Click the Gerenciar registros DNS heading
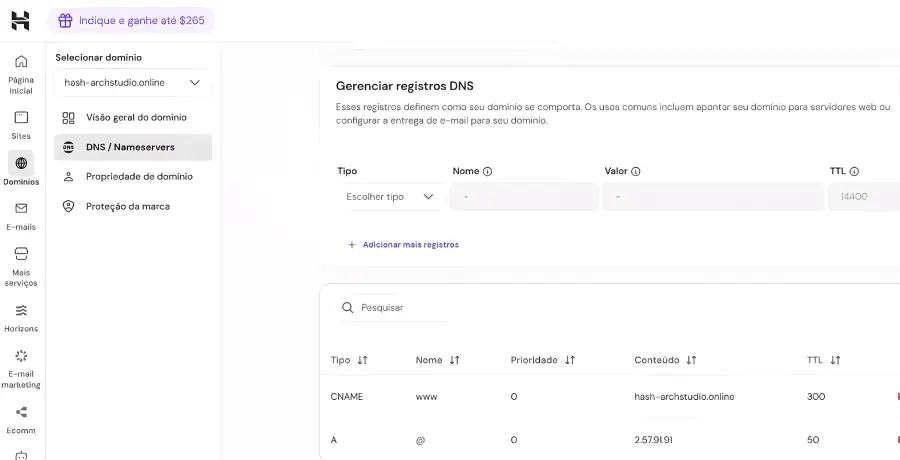The image size is (900, 460). click(x=405, y=86)
